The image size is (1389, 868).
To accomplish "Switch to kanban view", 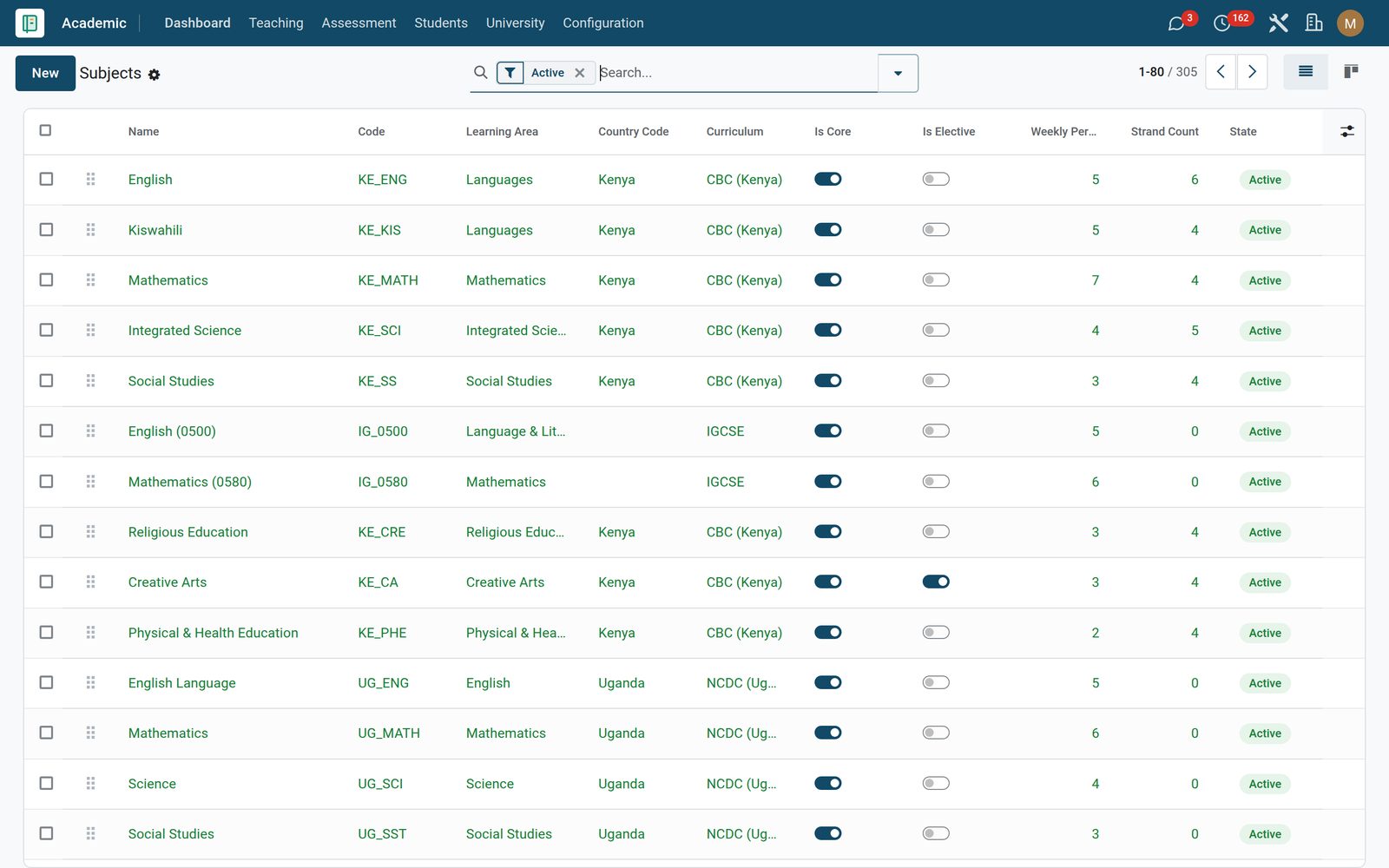I will (x=1351, y=72).
